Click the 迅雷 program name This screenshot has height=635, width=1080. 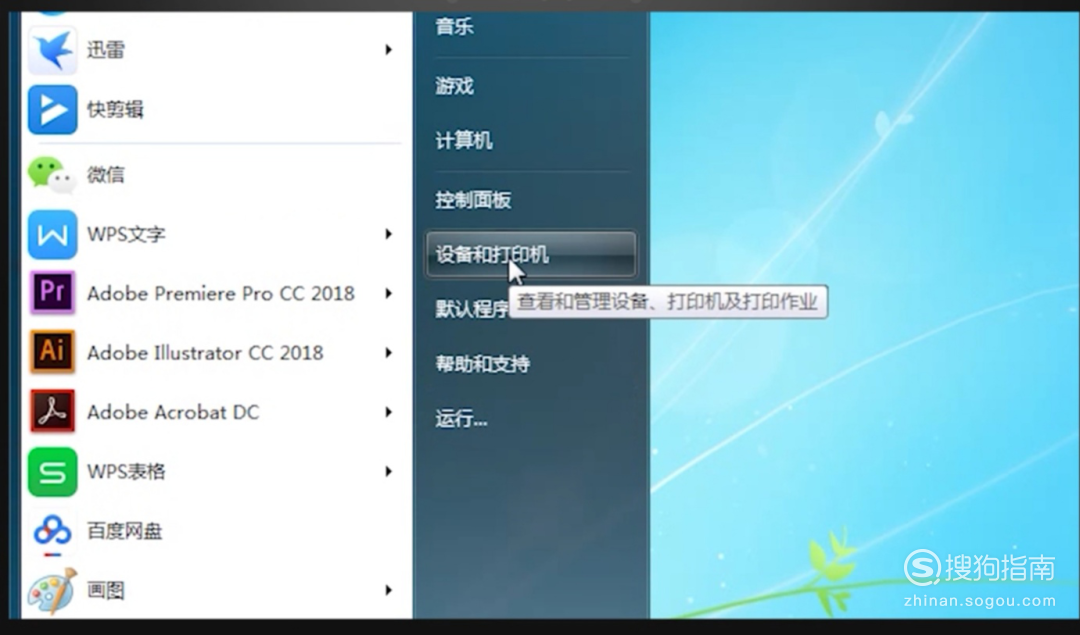click(x=106, y=50)
